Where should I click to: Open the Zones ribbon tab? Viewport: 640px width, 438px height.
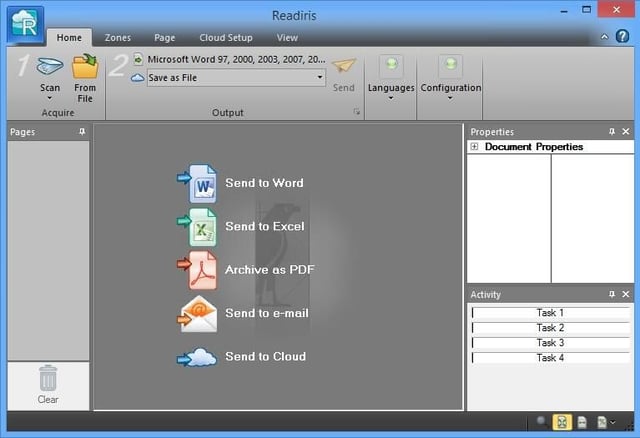(x=118, y=38)
